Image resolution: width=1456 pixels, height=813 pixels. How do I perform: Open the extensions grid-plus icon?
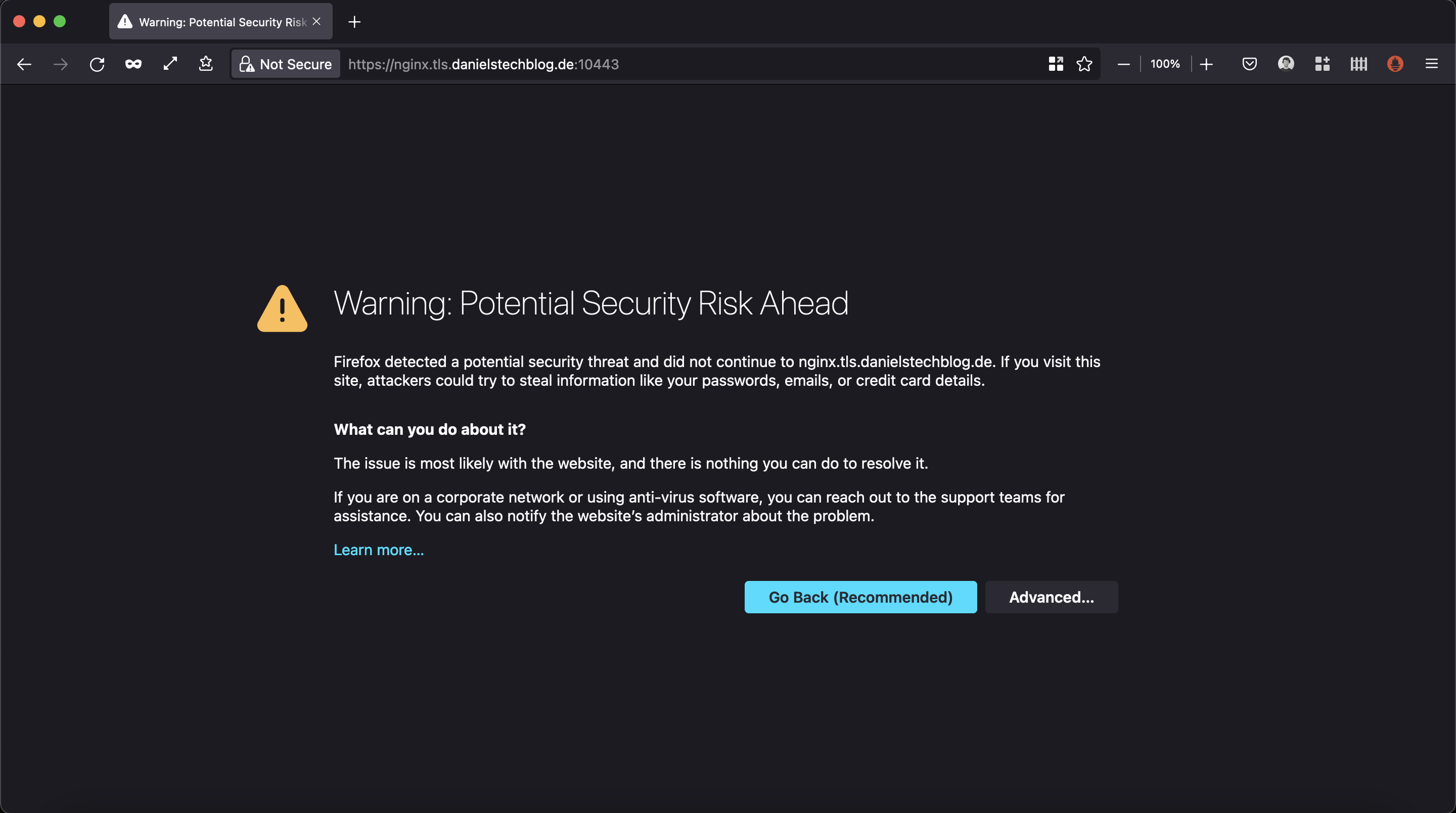[1322, 64]
